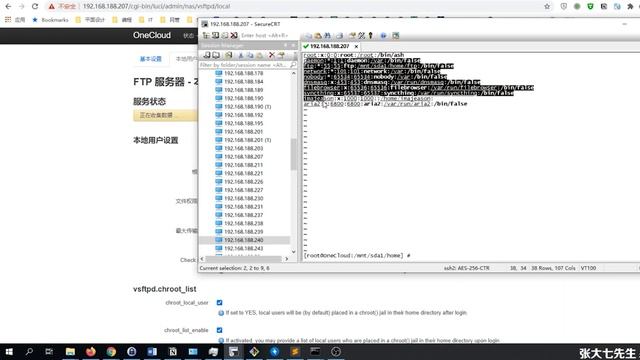Screen dimensions: 640x360
Task: Click the Connect icon in Session Manager toolbar
Action: click(x=207, y=55)
